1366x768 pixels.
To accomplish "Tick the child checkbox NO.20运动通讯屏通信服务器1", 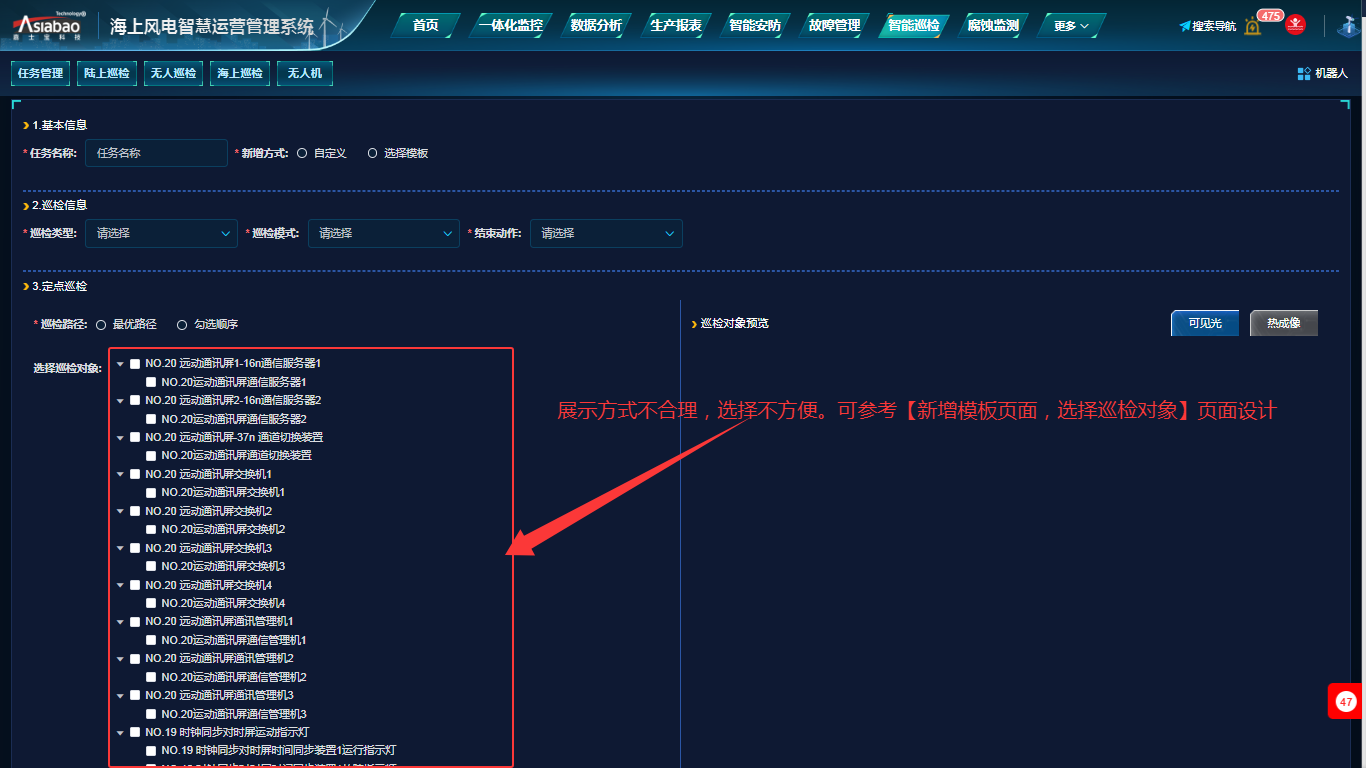I will pos(151,382).
